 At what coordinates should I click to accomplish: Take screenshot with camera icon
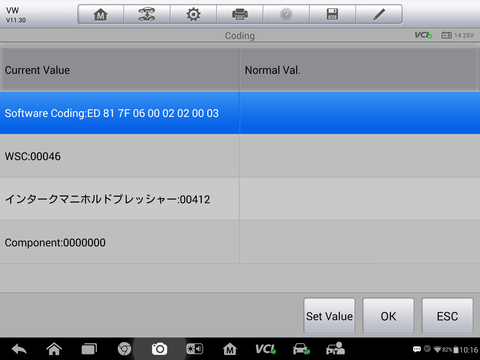[x=159, y=349]
